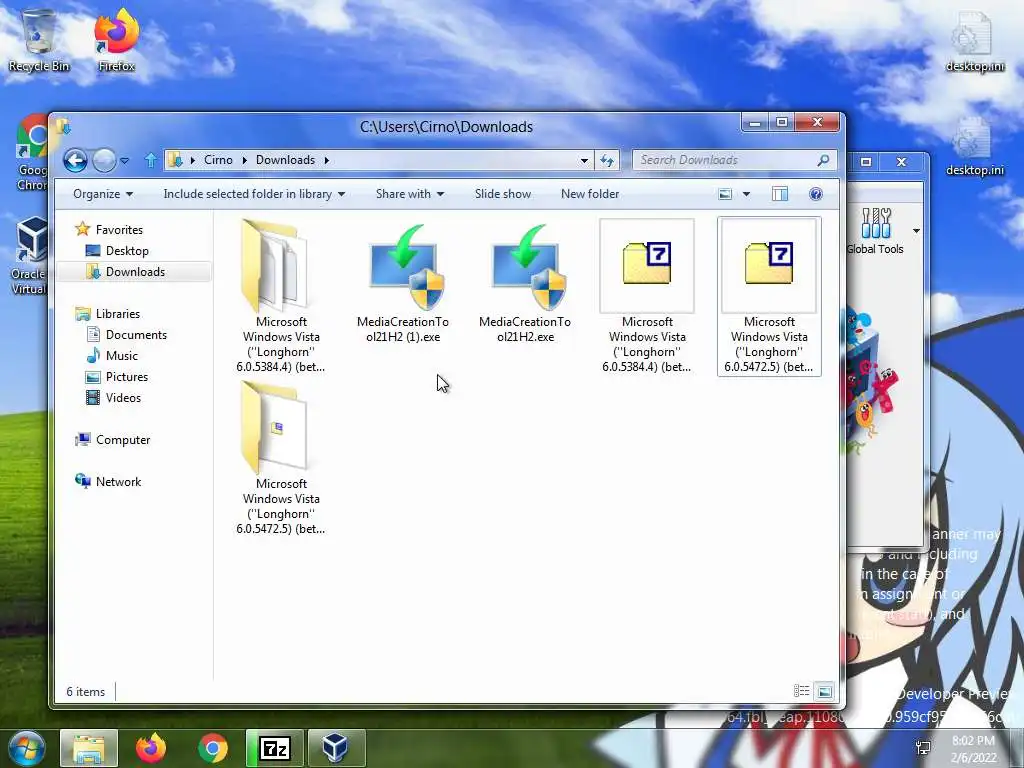Select the upper desktop.ini file on desktop
Screen dimensions: 1024x768
[974, 42]
